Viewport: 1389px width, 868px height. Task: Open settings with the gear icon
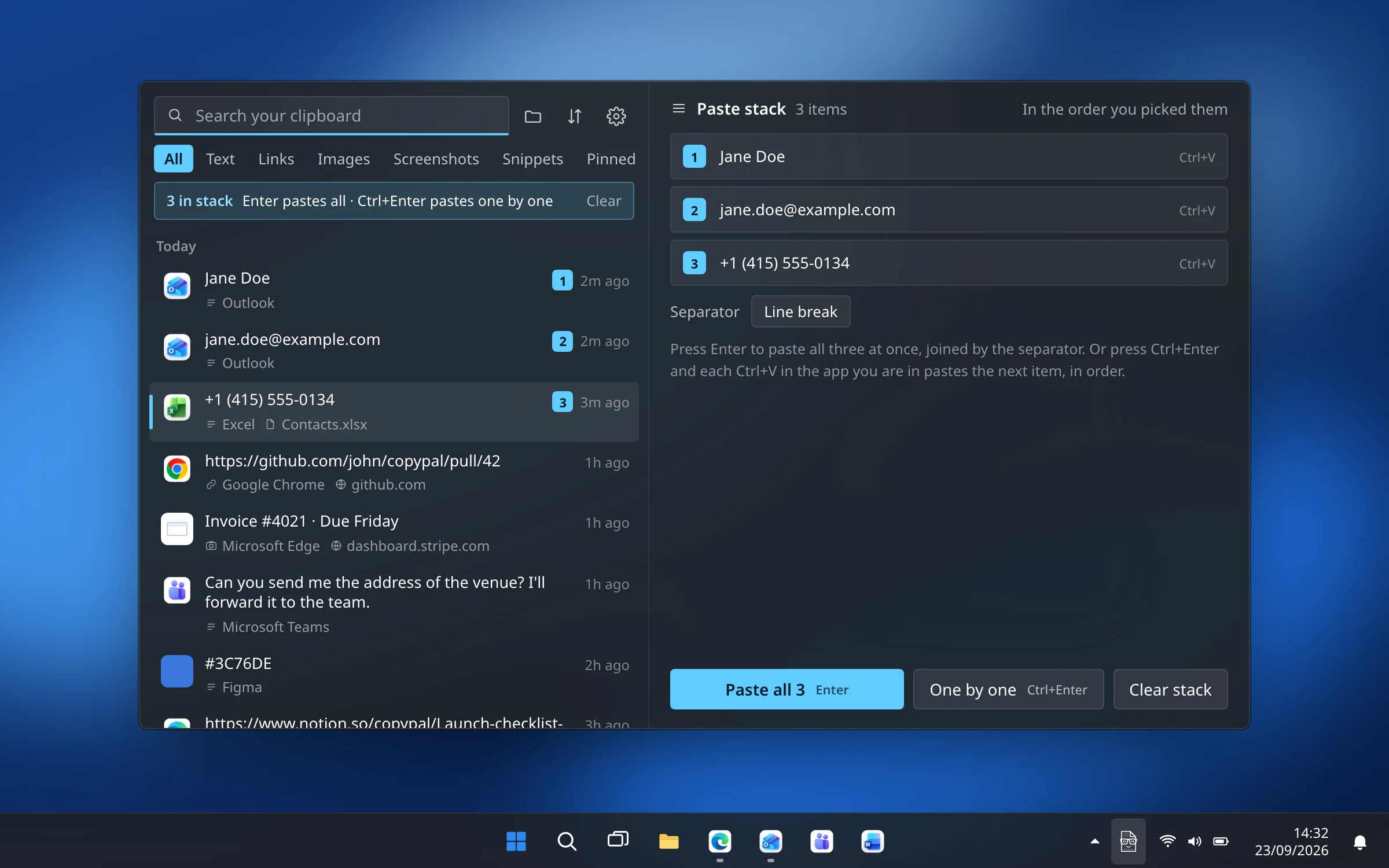616,116
